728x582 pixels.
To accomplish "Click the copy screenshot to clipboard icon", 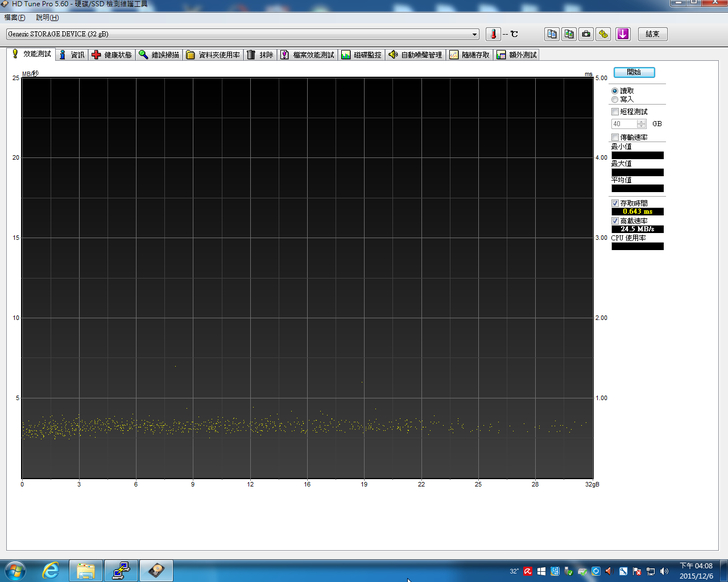I will tap(569, 33).
